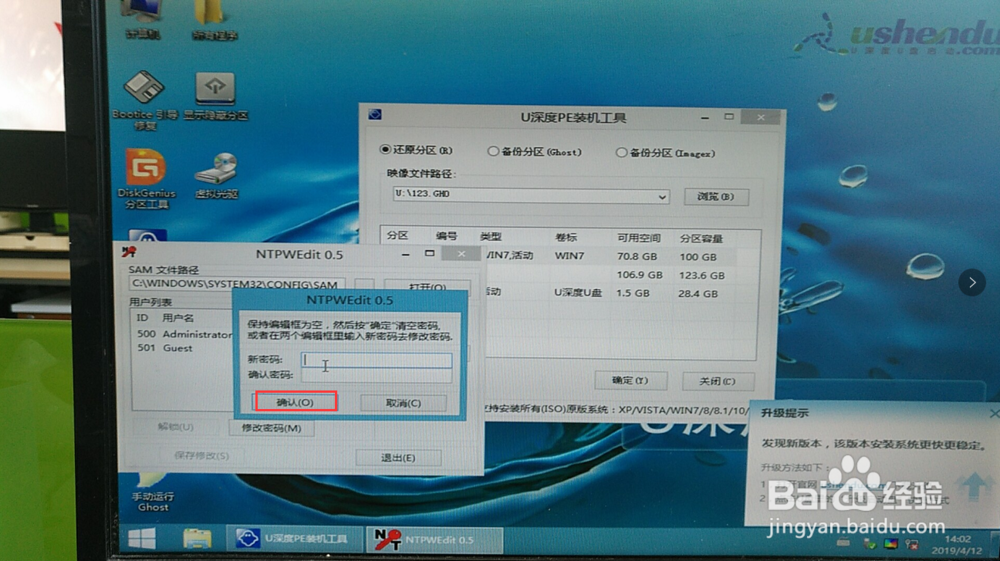This screenshot has height=561, width=1000.
Task: Select backup partition (Ghost) radio button
Action: [x=492, y=151]
